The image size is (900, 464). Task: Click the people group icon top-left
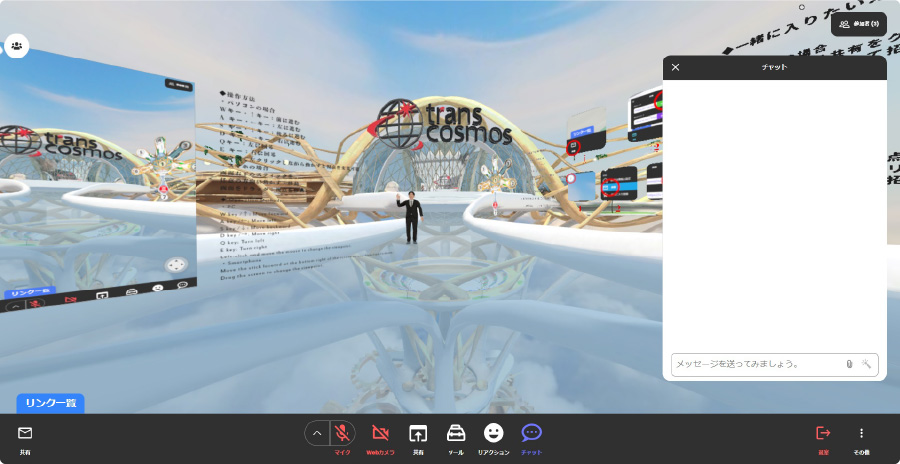[x=17, y=46]
